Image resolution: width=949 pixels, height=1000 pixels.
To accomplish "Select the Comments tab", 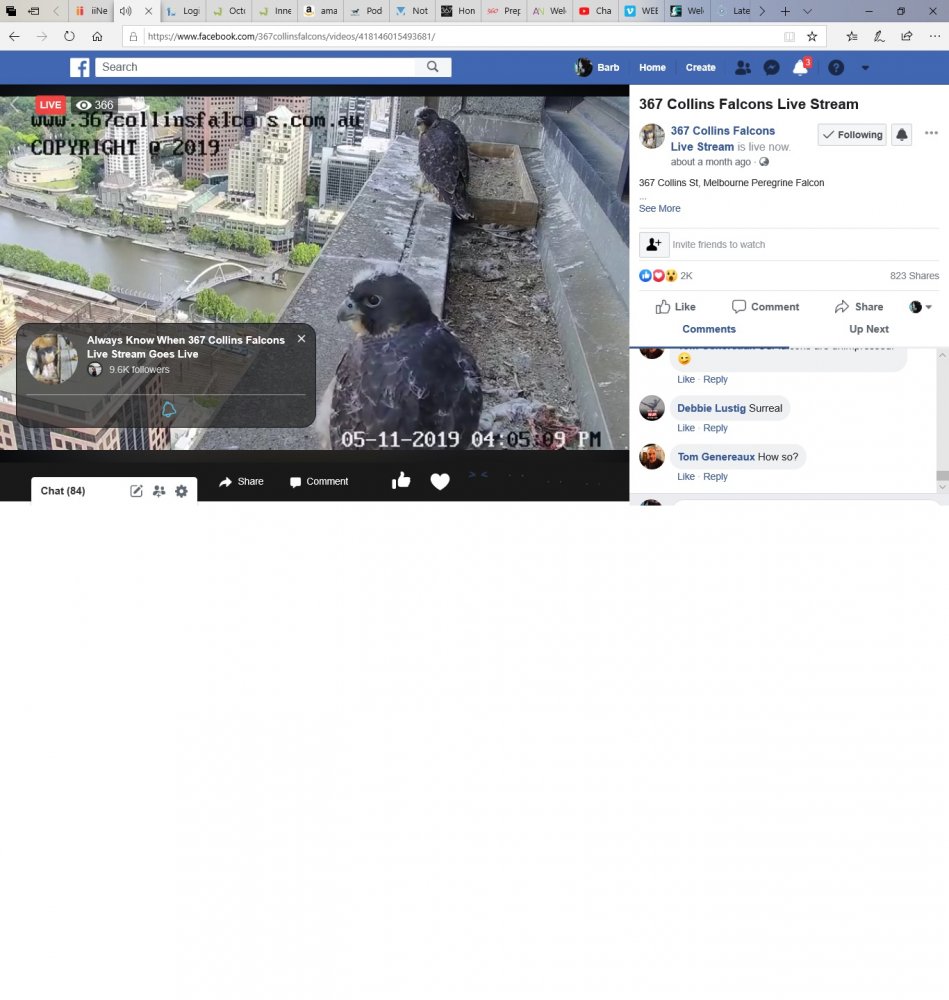I will pyautogui.click(x=708, y=329).
